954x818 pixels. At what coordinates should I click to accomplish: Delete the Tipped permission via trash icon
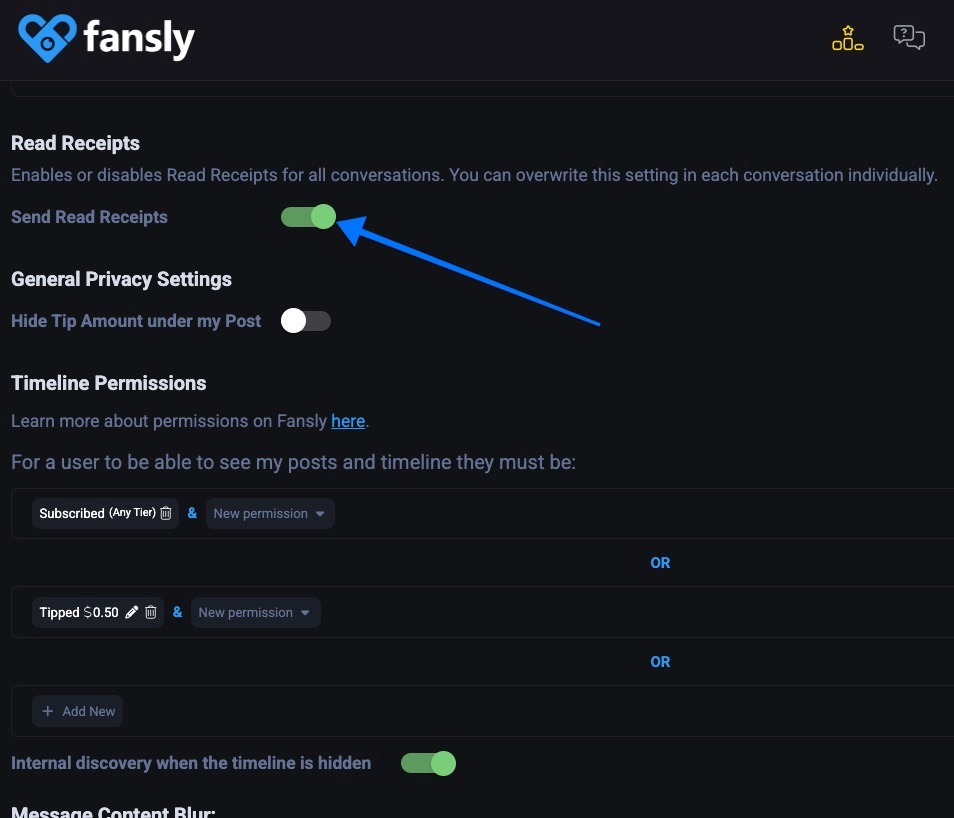151,612
